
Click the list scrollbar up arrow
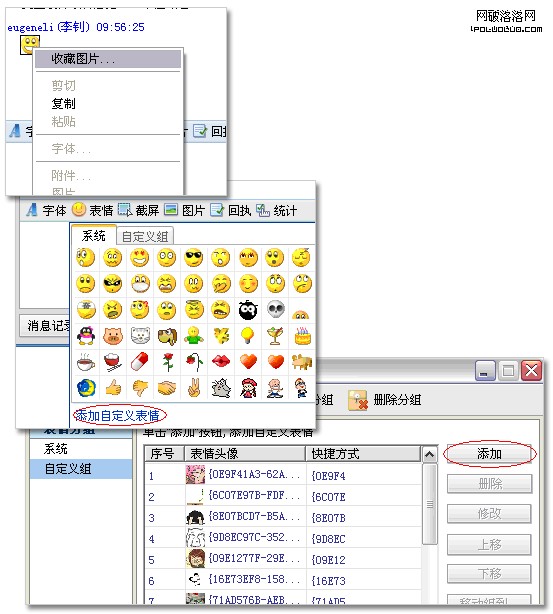(x=429, y=454)
